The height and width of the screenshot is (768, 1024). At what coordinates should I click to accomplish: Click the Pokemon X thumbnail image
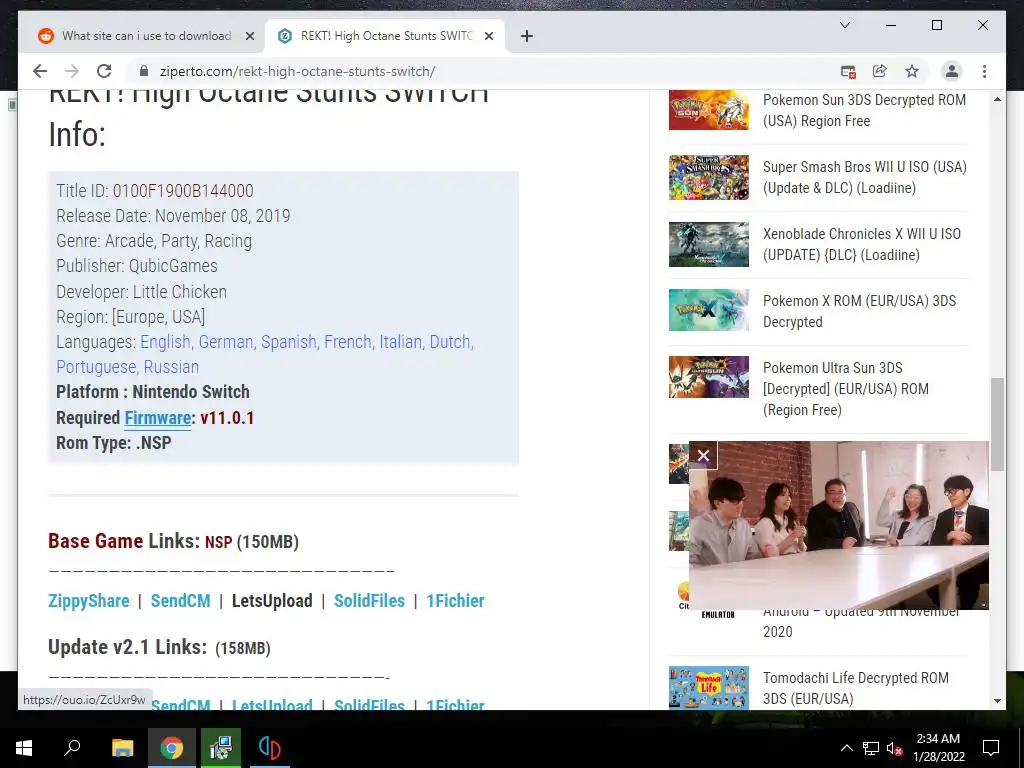pos(709,311)
